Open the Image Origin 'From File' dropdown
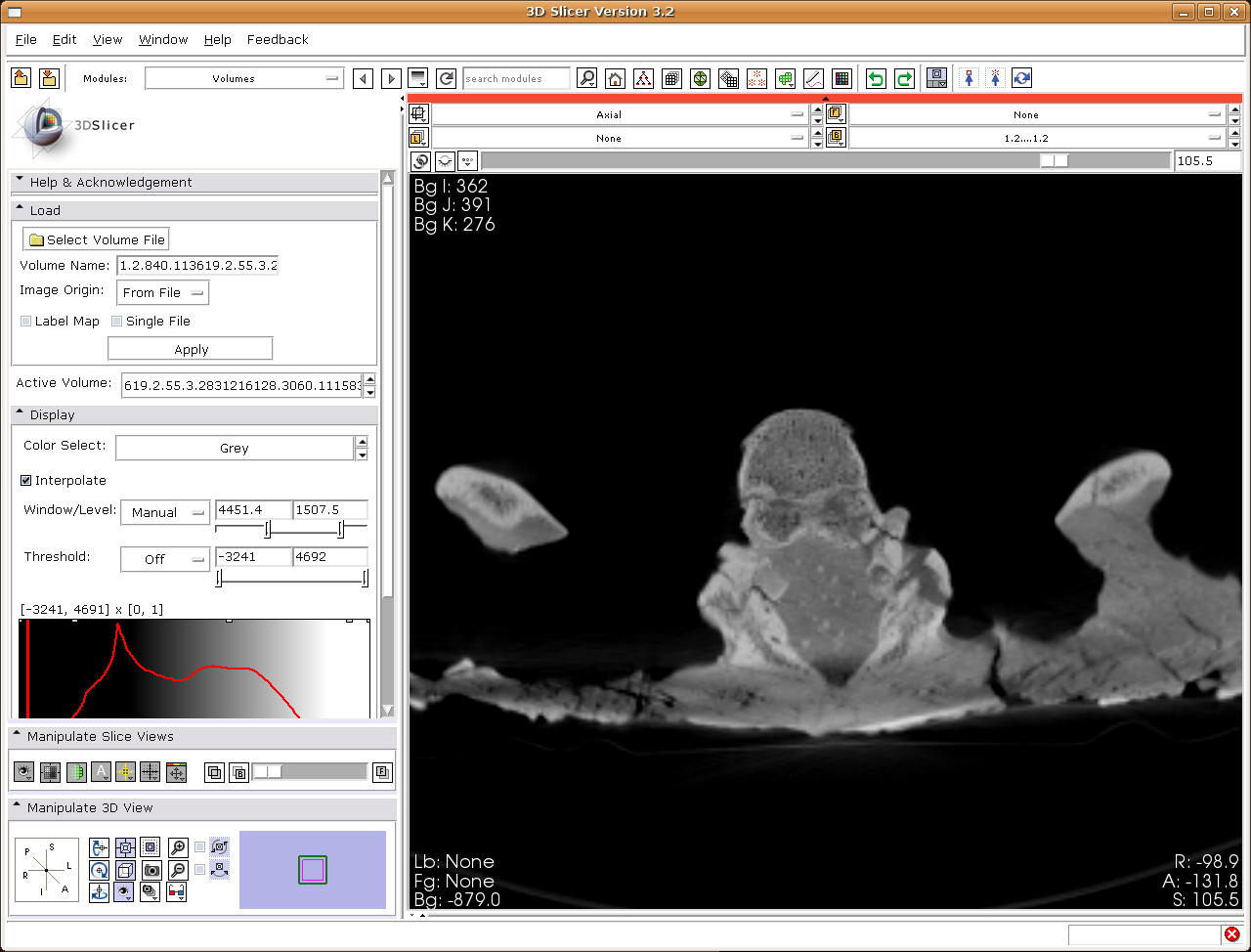The image size is (1251, 952). coord(162,292)
